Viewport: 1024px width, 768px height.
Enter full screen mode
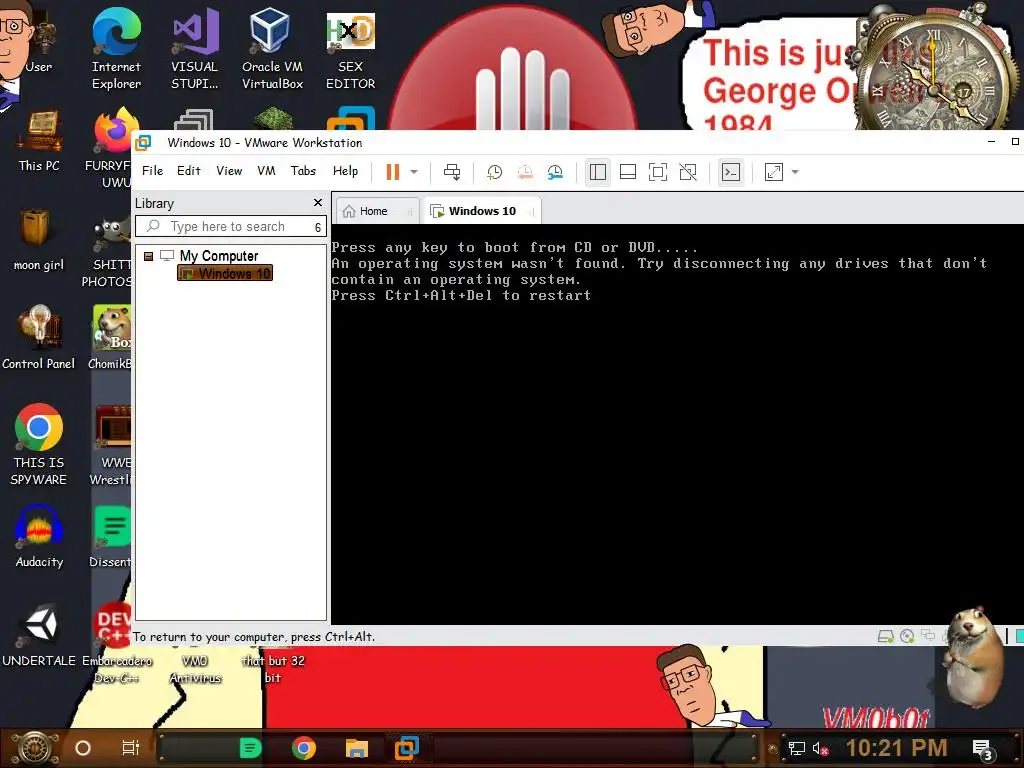tap(658, 172)
